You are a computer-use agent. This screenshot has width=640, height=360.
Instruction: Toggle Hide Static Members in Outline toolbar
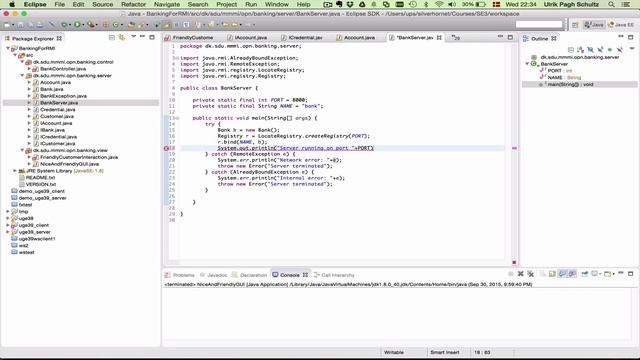(x=600, y=50)
